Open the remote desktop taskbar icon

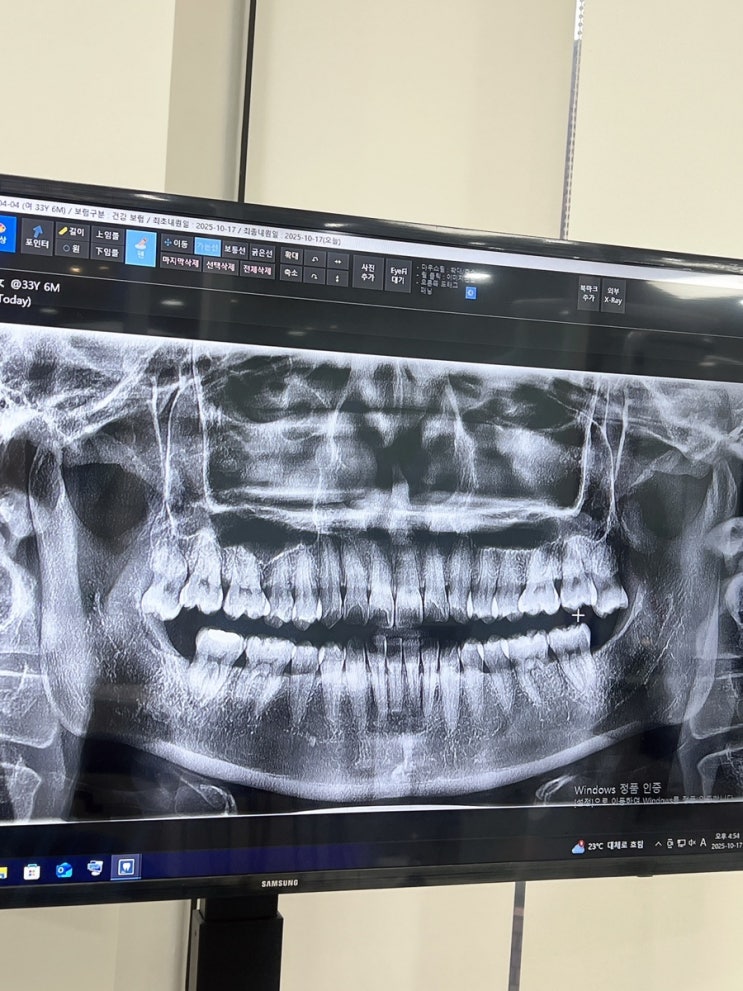coord(95,868)
